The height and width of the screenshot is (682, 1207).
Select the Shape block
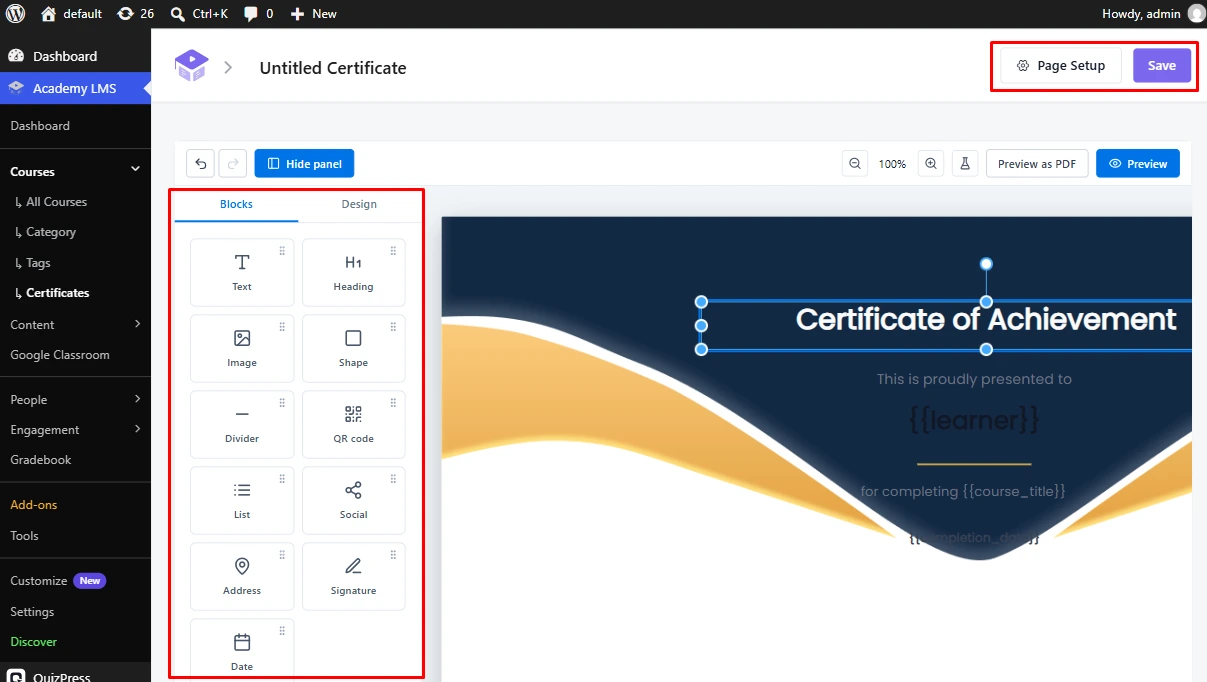[353, 348]
